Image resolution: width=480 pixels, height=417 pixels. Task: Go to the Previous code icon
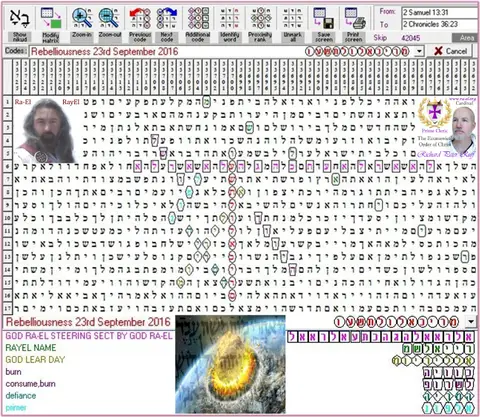pyautogui.click(x=140, y=18)
